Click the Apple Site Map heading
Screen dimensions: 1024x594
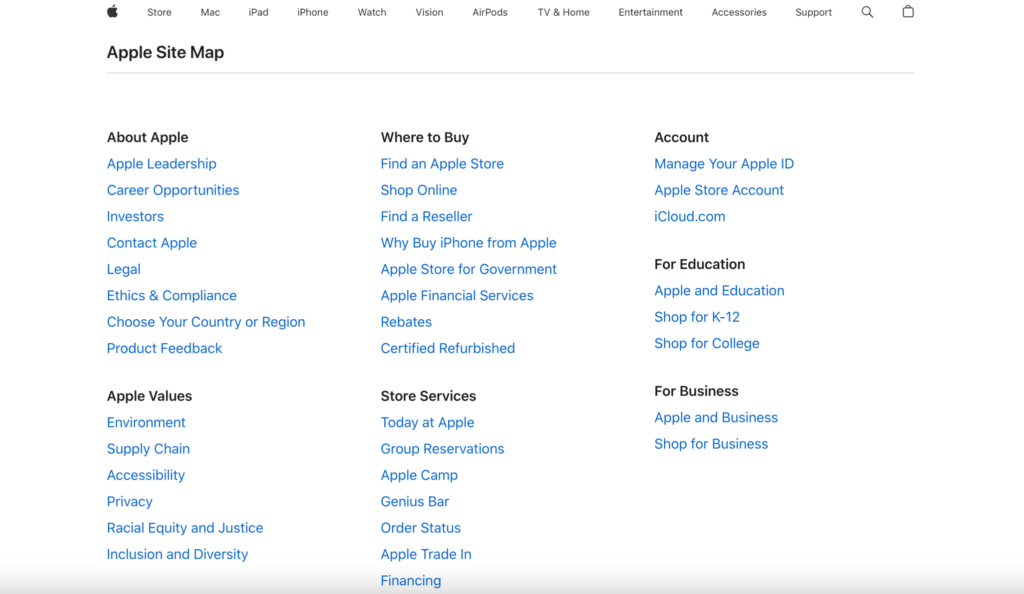tap(165, 52)
